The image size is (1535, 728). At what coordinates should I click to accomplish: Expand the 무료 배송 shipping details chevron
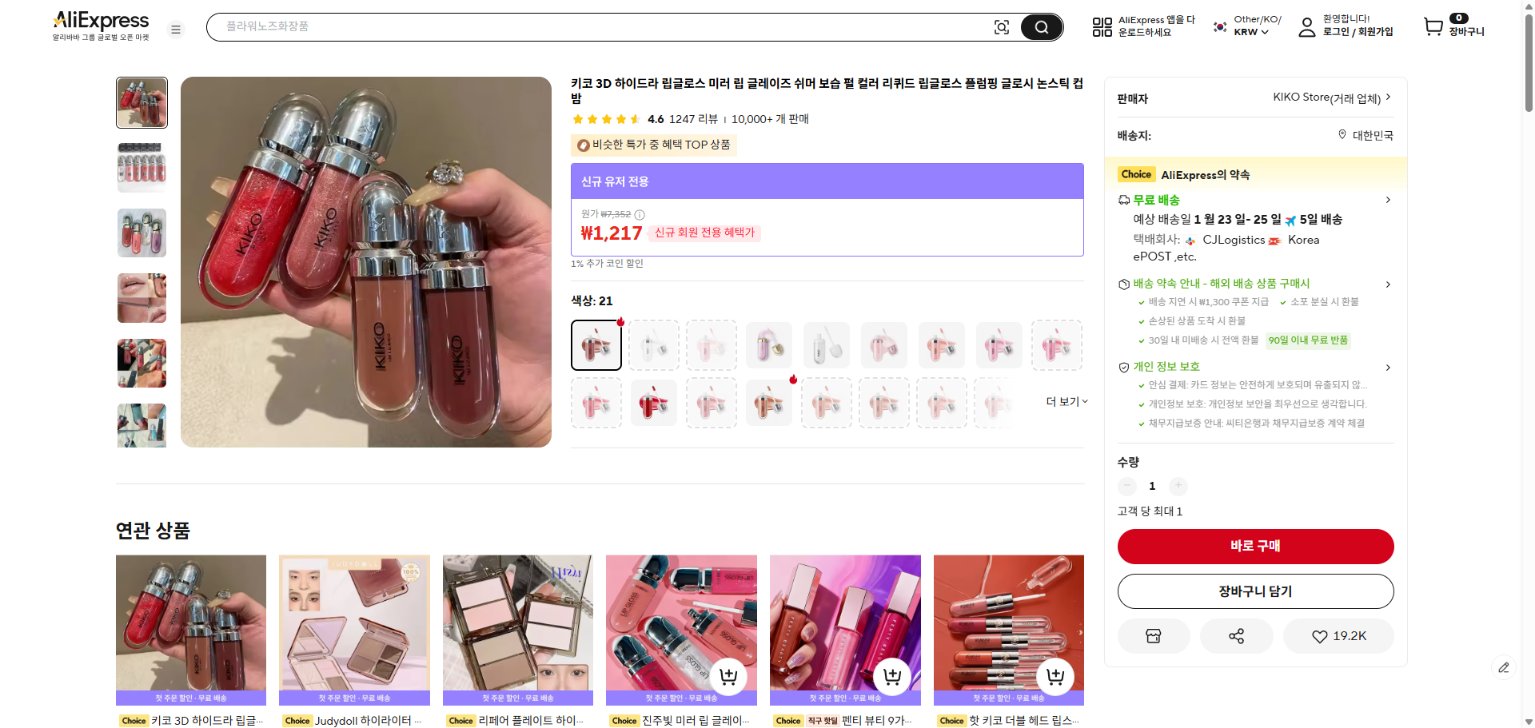(x=1387, y=200)
